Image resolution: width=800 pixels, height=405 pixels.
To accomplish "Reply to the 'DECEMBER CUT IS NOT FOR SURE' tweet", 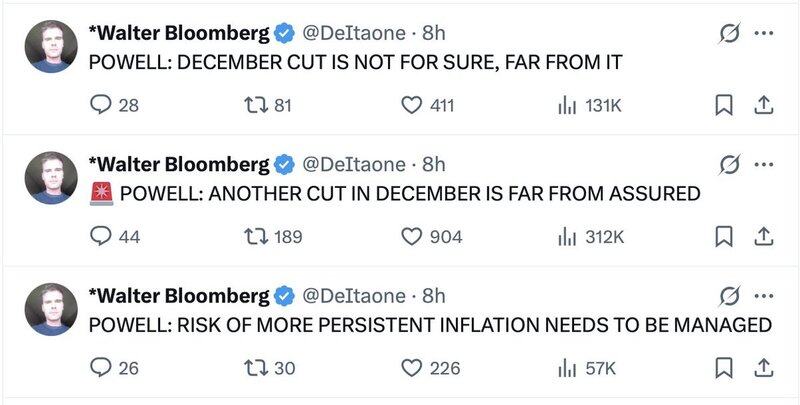I will (101, 105).
